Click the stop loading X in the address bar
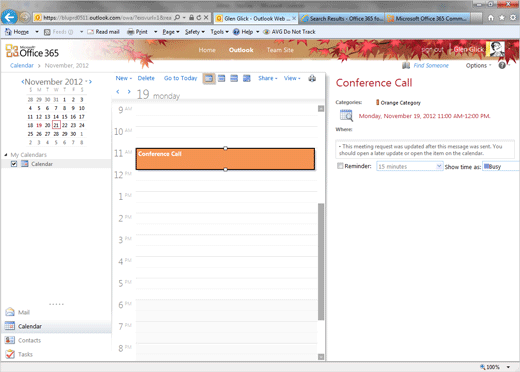The height and width of the screenshot is (372, 520). click(x=206, y=17)
